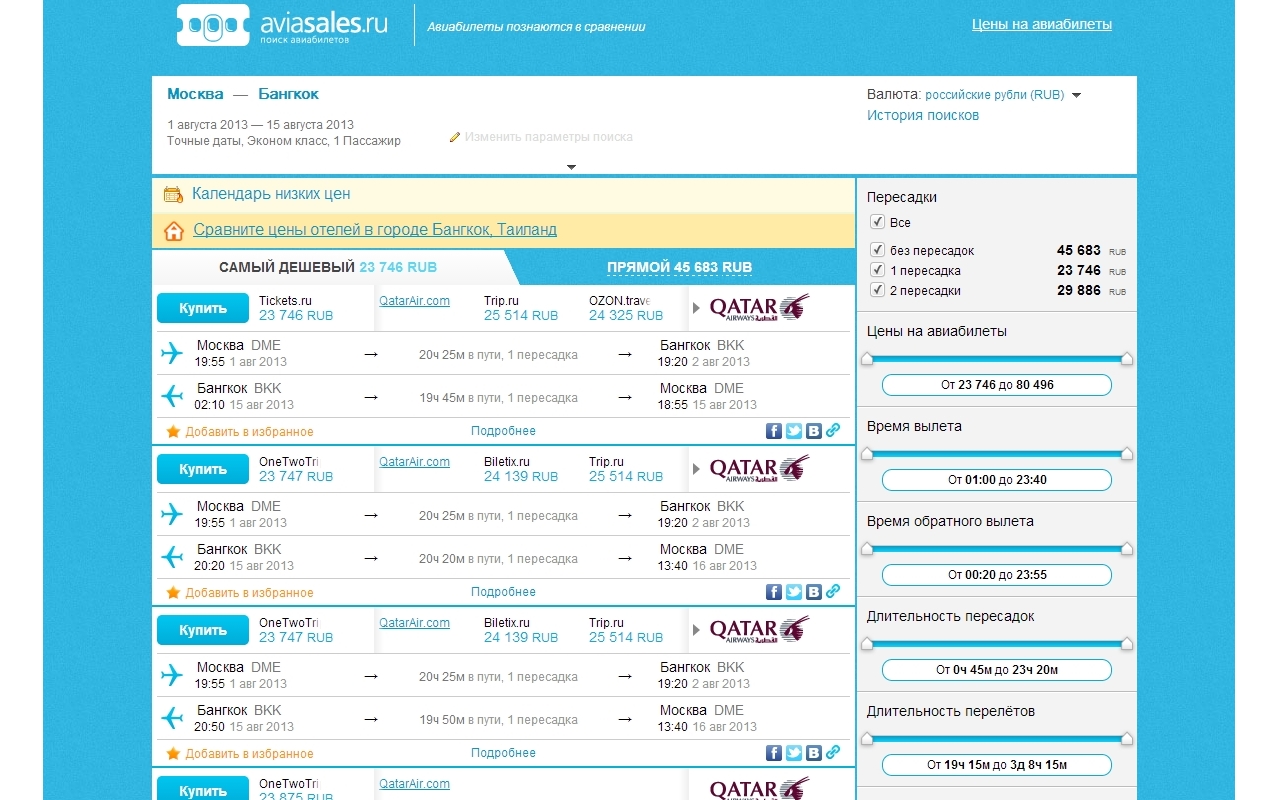
Task: Select Trip.ru 25 514 RUB offer on the Tickets.ru ticket
Action: [x=521, y=308]
